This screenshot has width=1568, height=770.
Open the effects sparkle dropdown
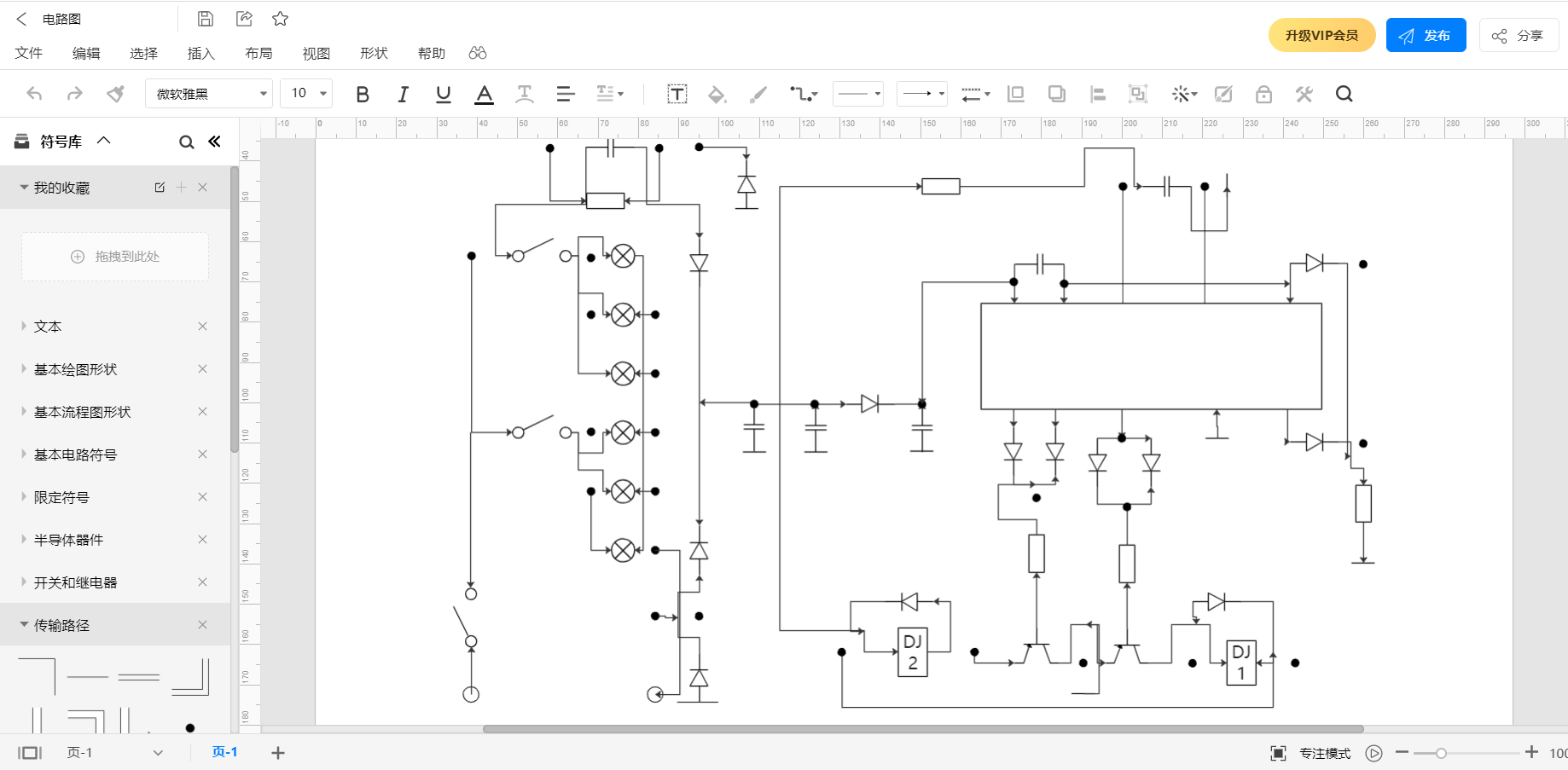pyautogui.click(x=1184, y=94)
